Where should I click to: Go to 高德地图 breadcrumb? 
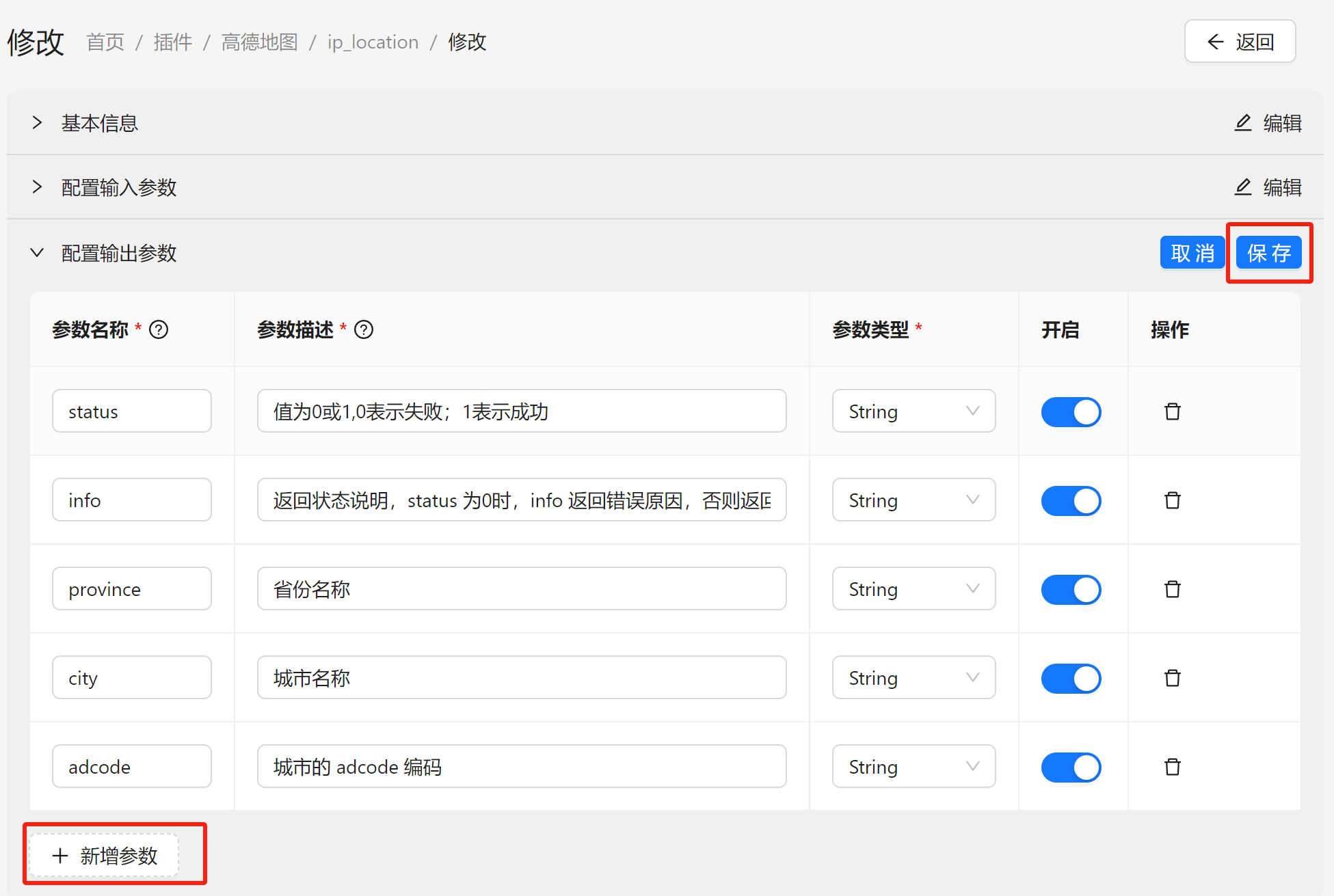click(x=260, y=42)
